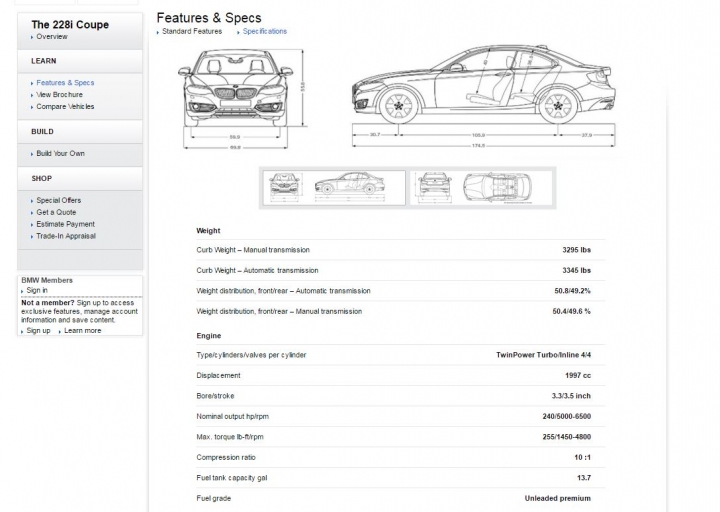Click the Curb Weight Automatic transmission label
The width and height of the screenshot is (720, 512).
point(257,270)
